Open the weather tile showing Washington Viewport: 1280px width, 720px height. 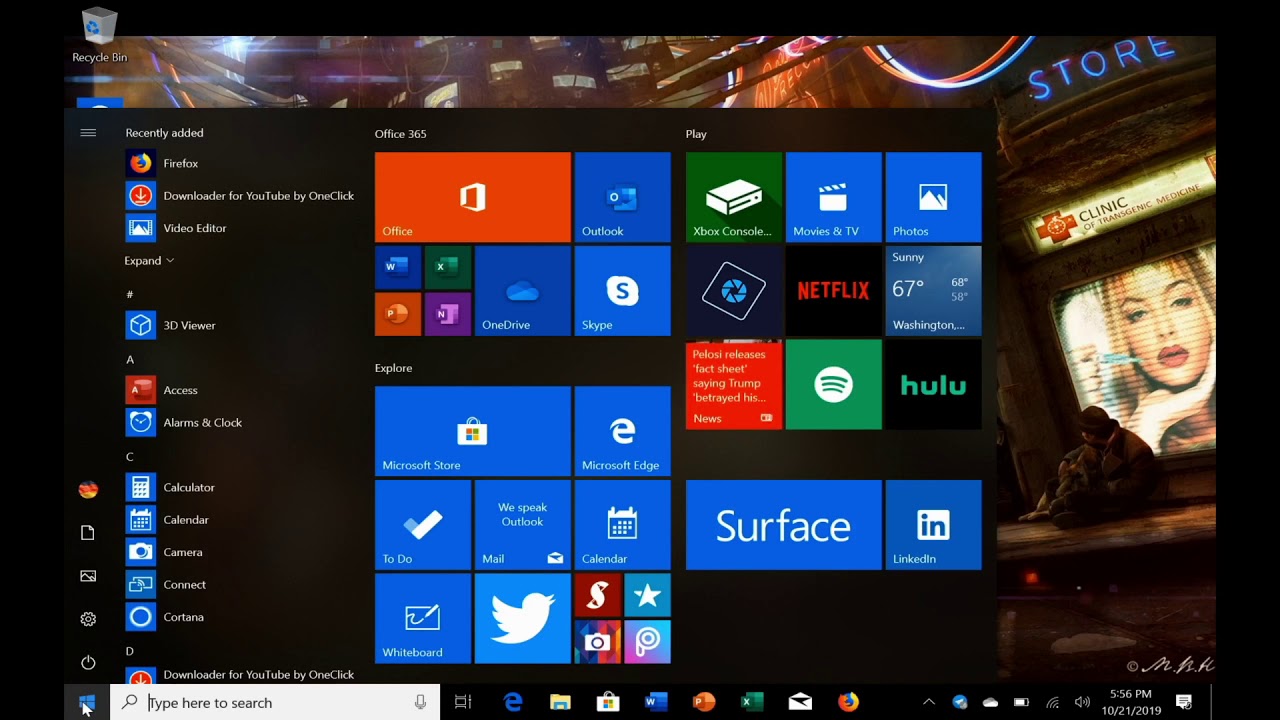click(933, 291)
